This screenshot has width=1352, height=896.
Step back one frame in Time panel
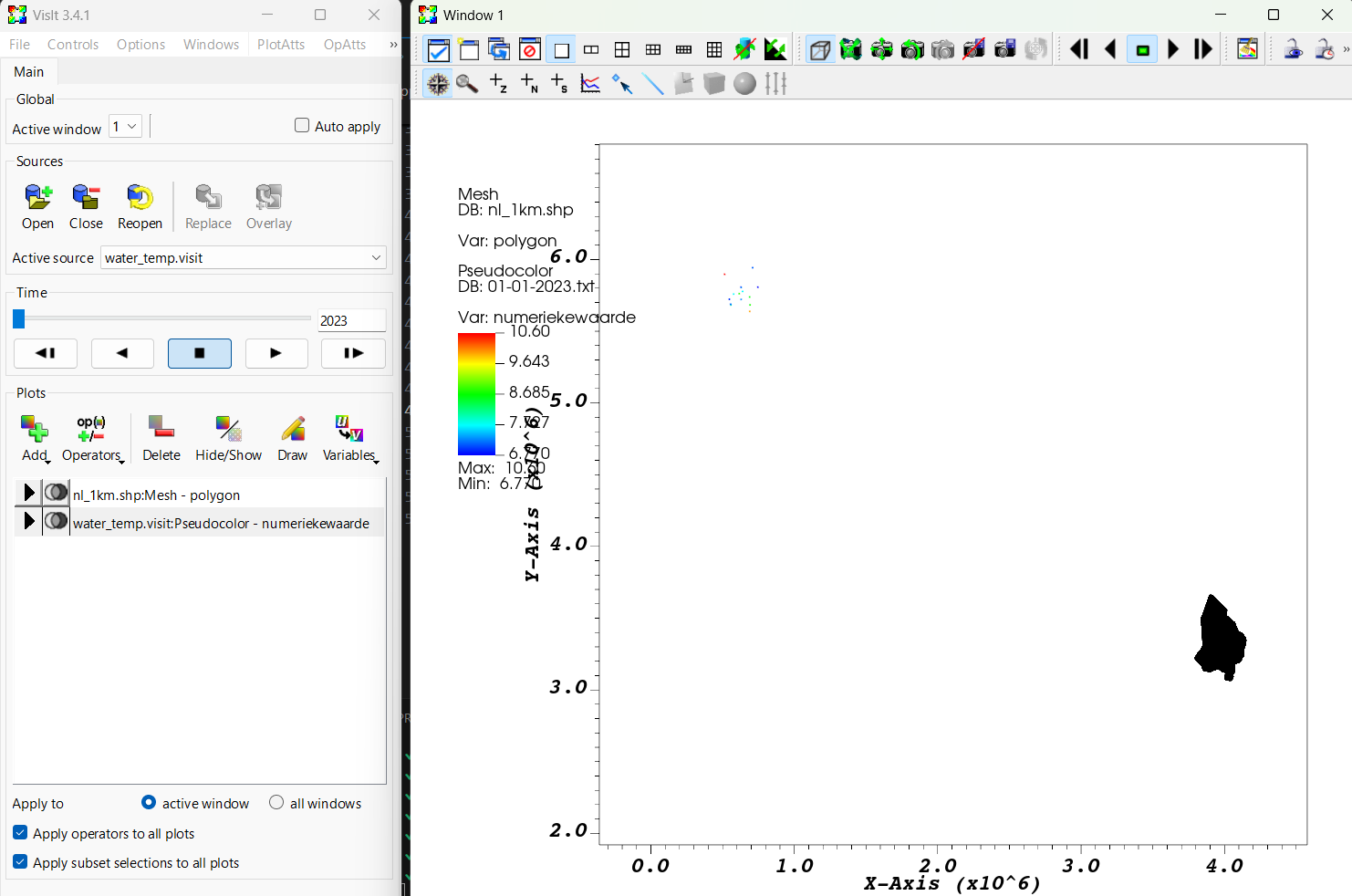click(x=46, y=353)
